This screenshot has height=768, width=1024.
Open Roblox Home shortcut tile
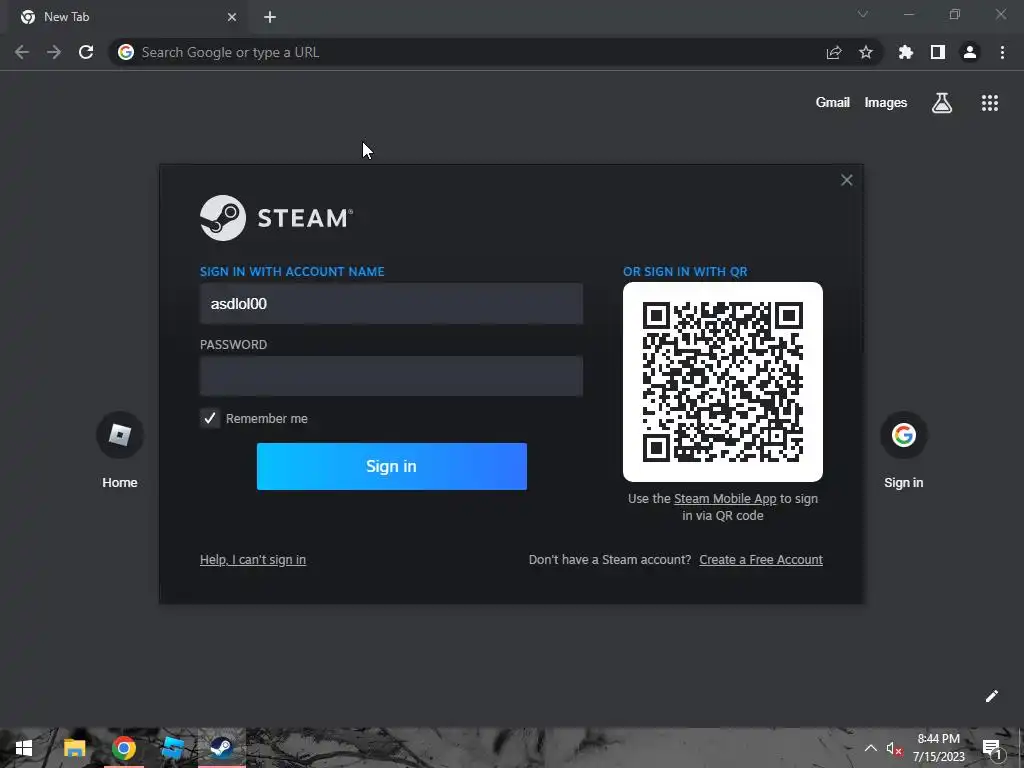point(120,451)
